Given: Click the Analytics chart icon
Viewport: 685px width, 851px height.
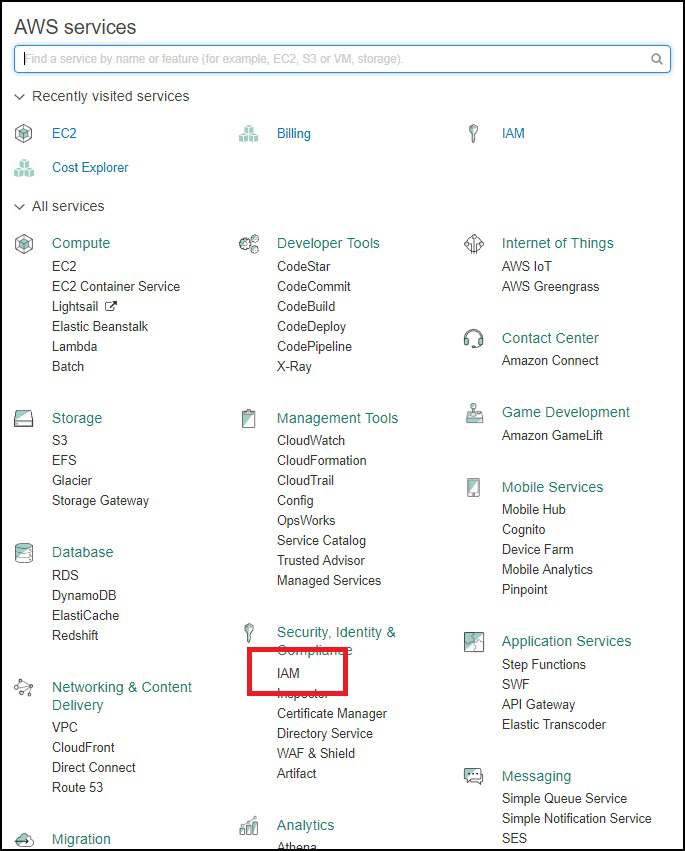Looking at the screenshot, I should (x=249, y=826).
